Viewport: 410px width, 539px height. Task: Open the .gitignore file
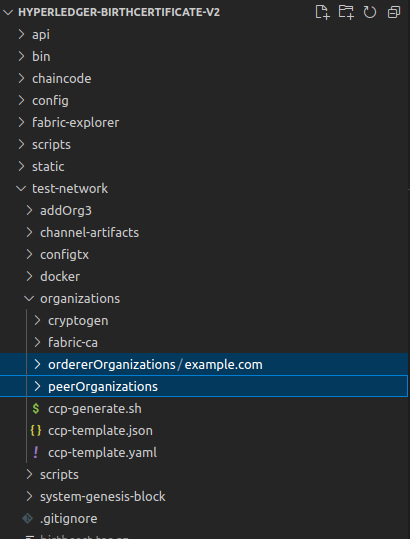pos(69,519)
